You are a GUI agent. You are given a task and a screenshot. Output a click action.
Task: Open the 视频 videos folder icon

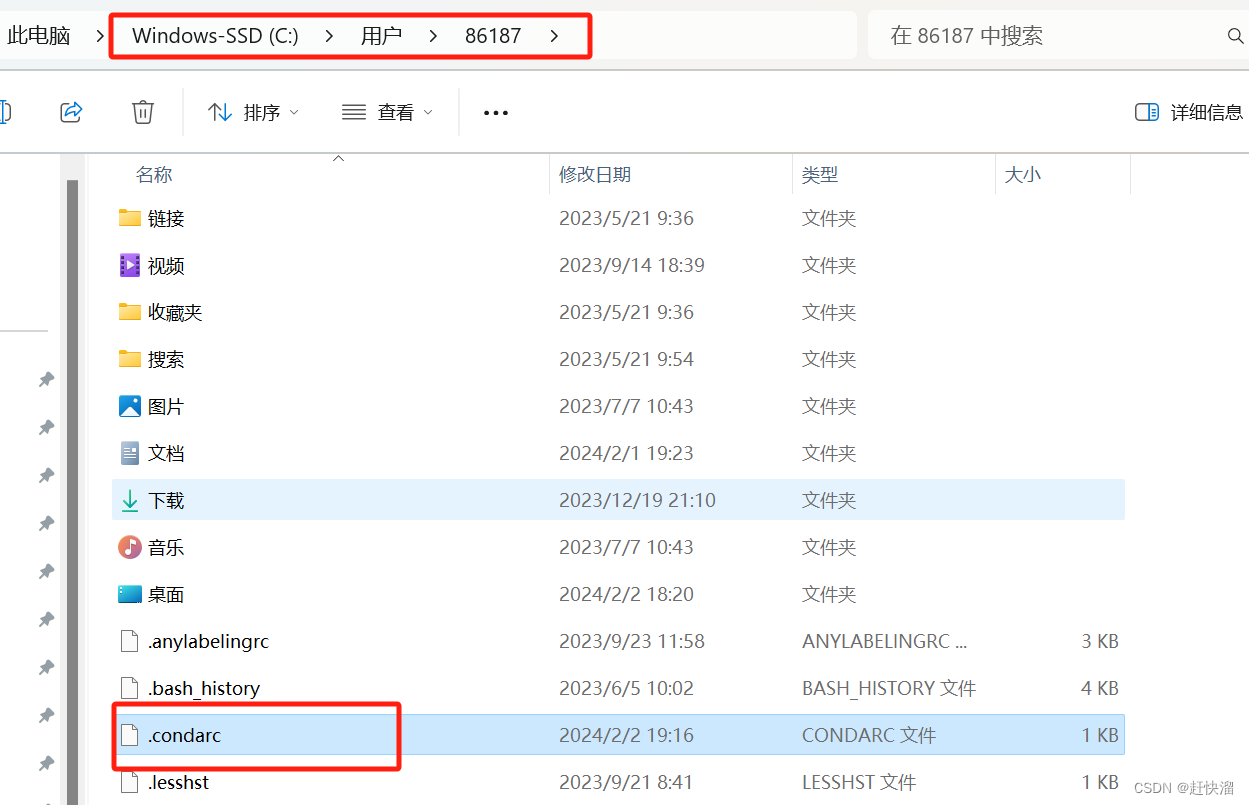(131, 264)
